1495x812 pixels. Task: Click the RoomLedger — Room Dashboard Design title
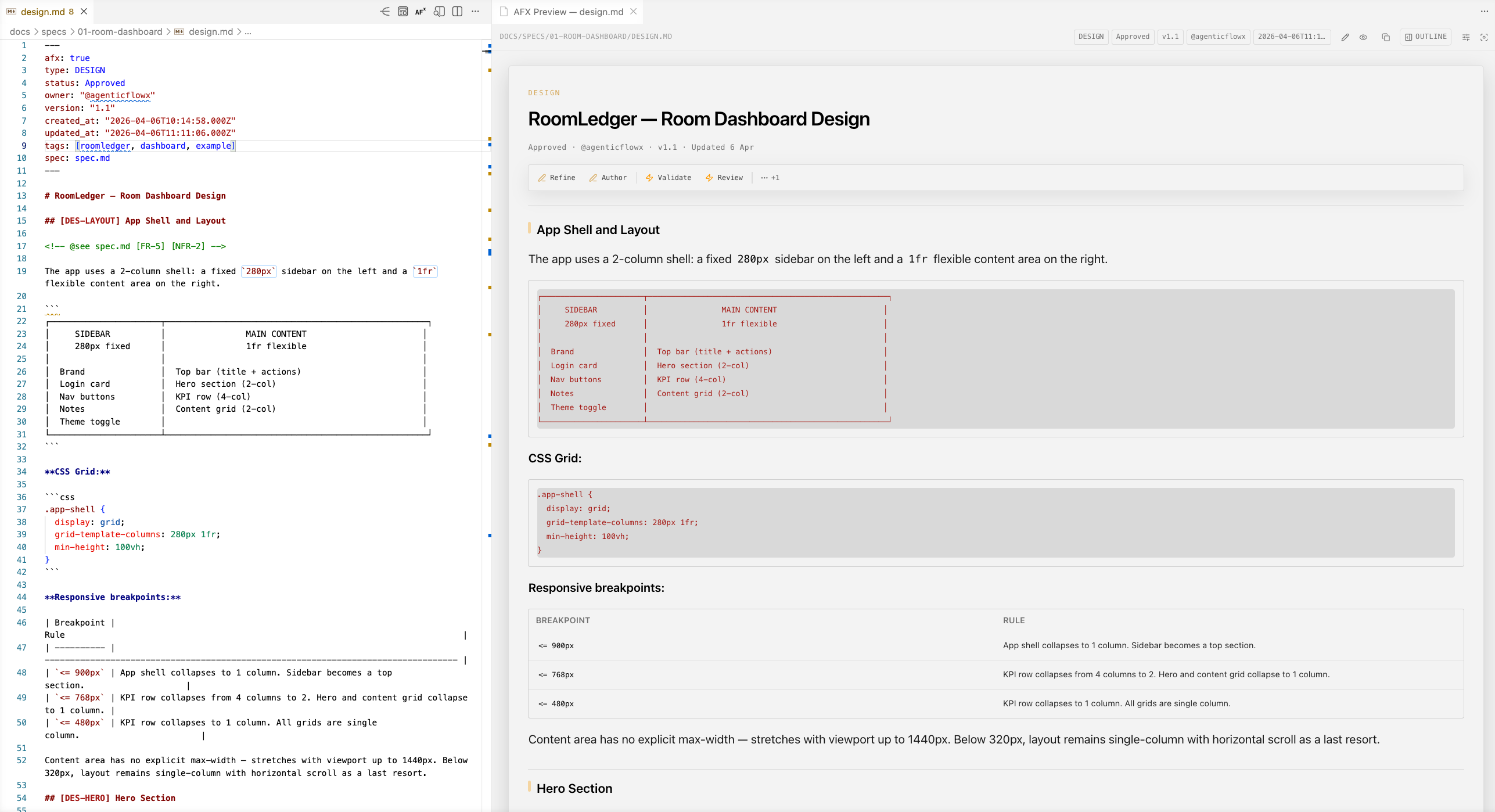tap(699, 119)
